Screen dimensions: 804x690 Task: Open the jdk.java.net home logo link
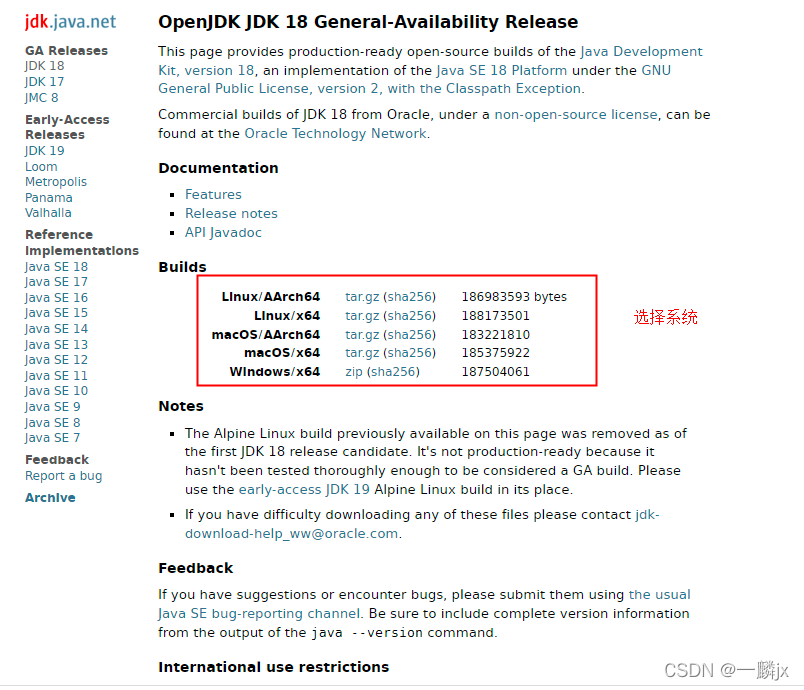click(x=70, y=22)
